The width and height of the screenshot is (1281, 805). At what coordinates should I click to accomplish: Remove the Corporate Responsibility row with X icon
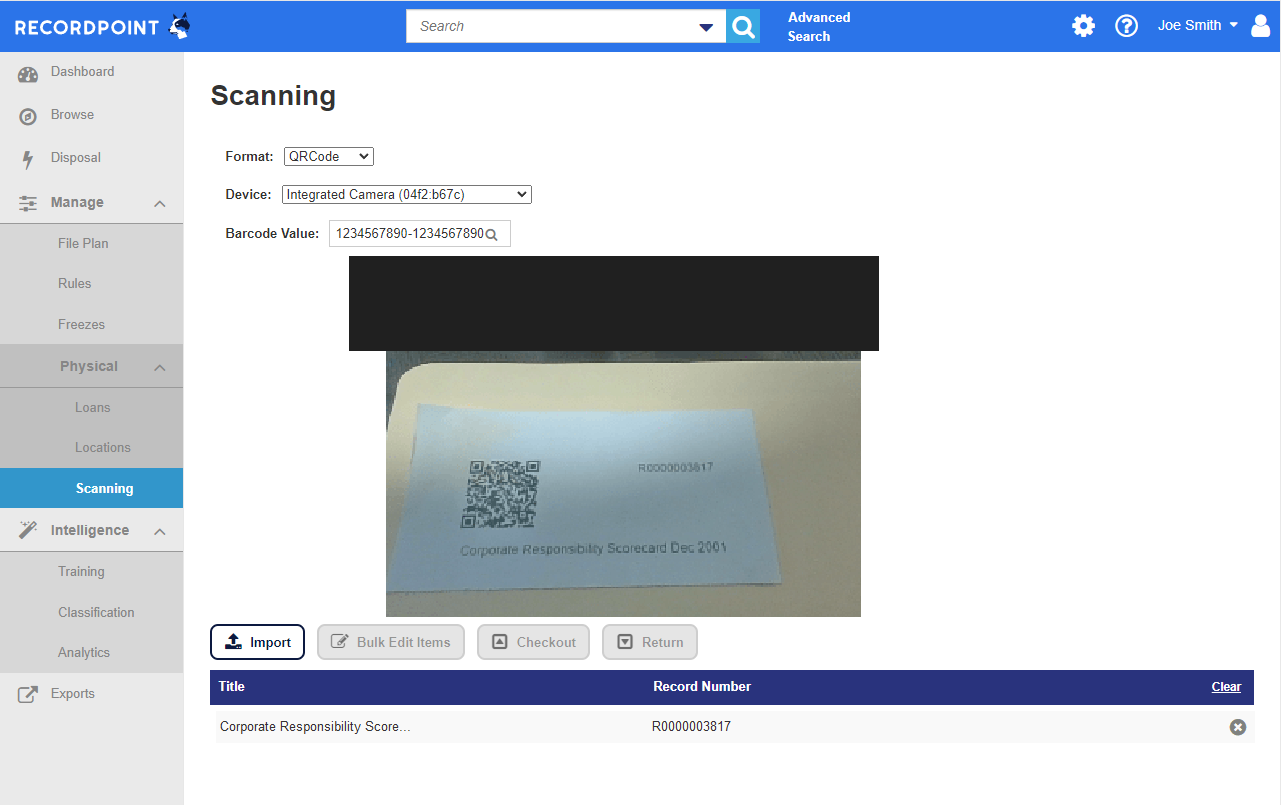point(1238,727)
